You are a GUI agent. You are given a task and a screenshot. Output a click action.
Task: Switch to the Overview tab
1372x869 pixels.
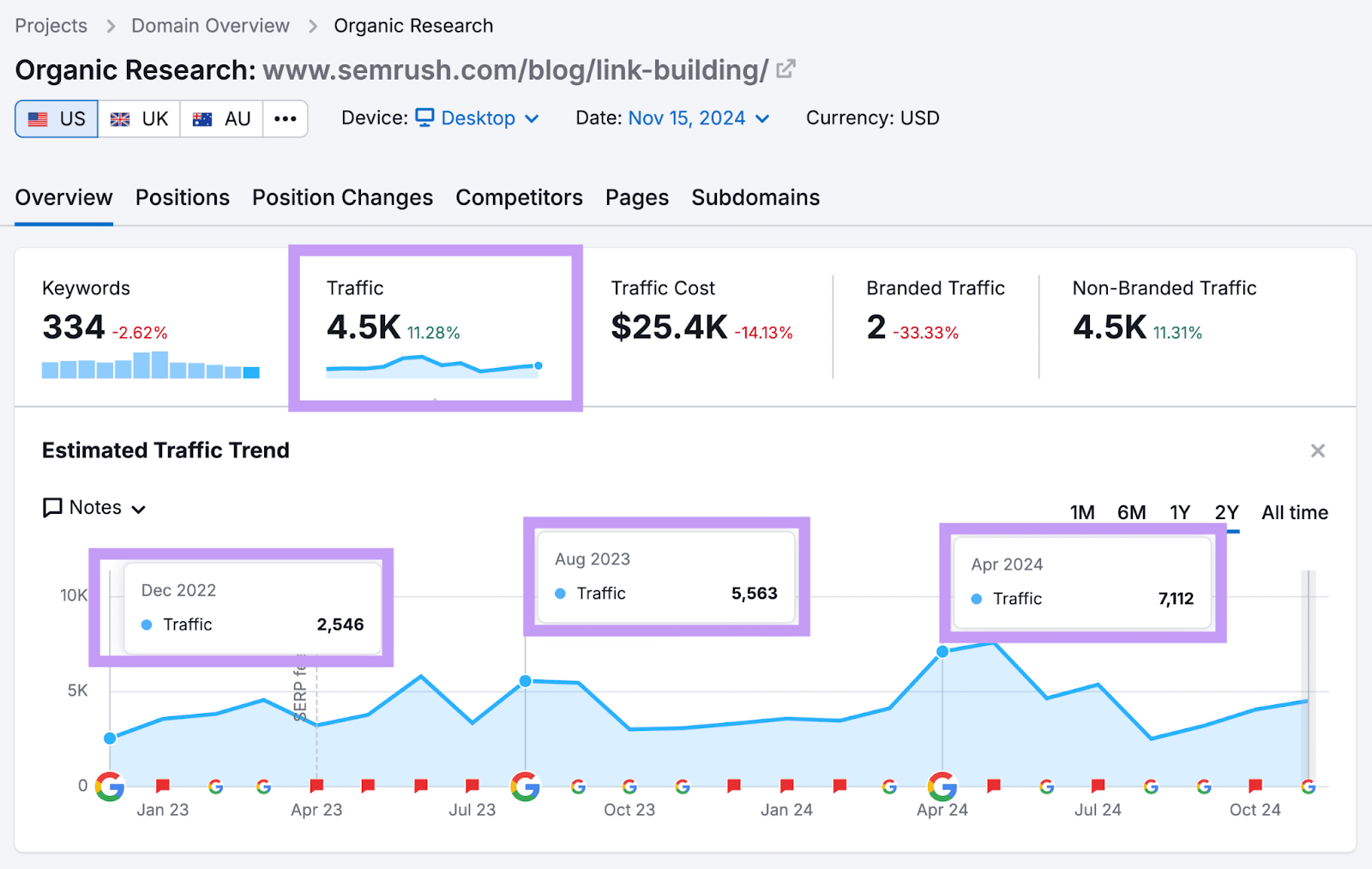tap(63, 197)
